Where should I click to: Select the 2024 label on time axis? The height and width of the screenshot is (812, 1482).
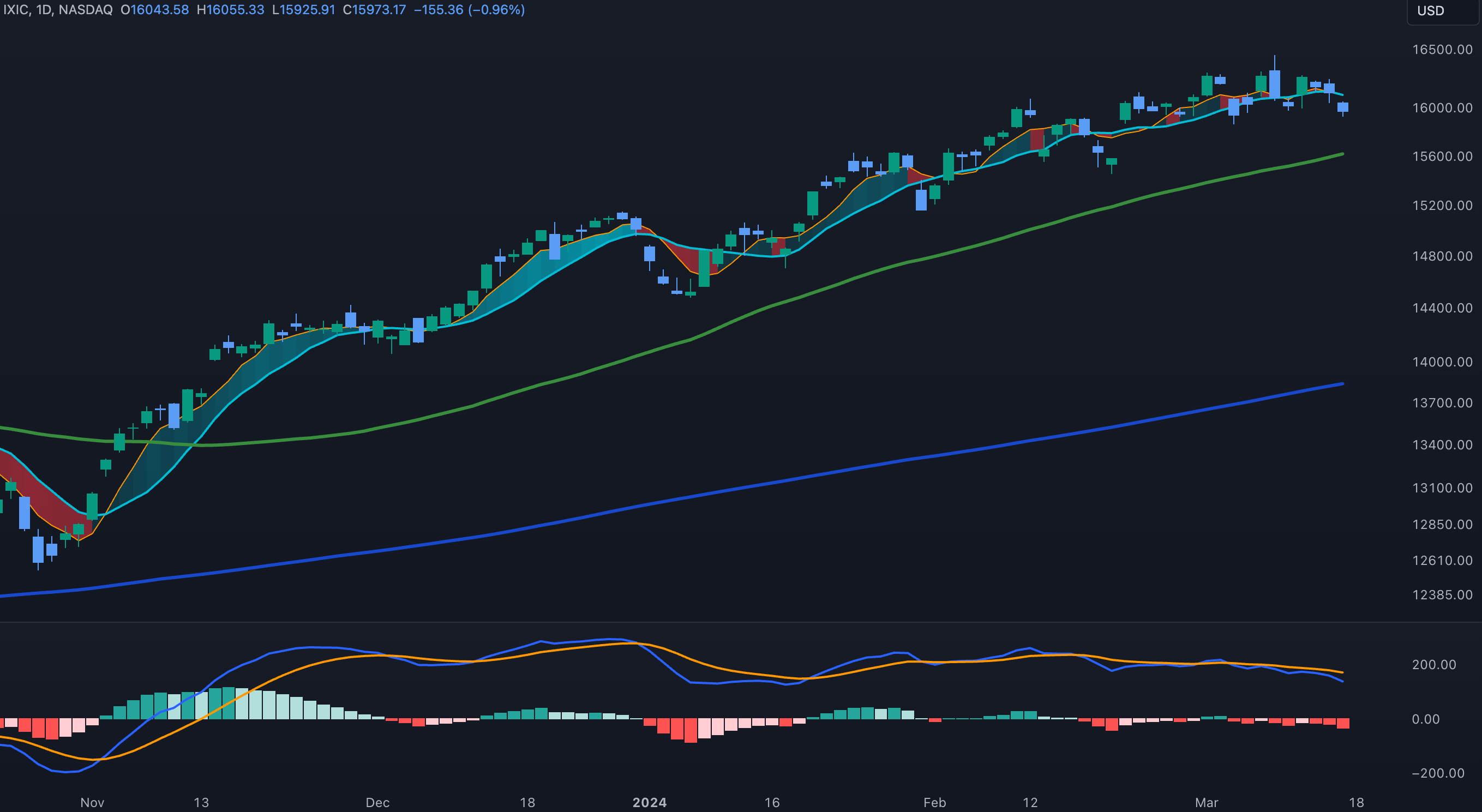tap(650, 802)
